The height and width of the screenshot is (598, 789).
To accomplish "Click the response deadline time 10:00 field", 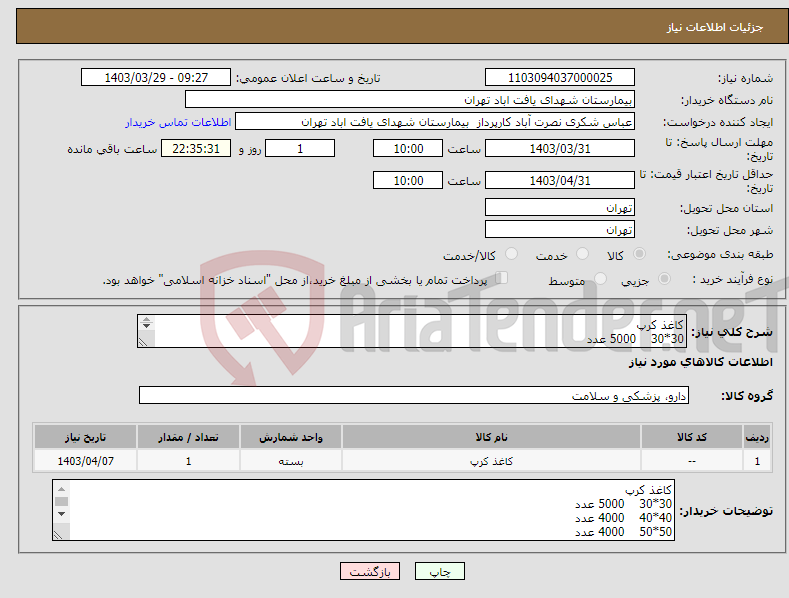I will (408, 148).
